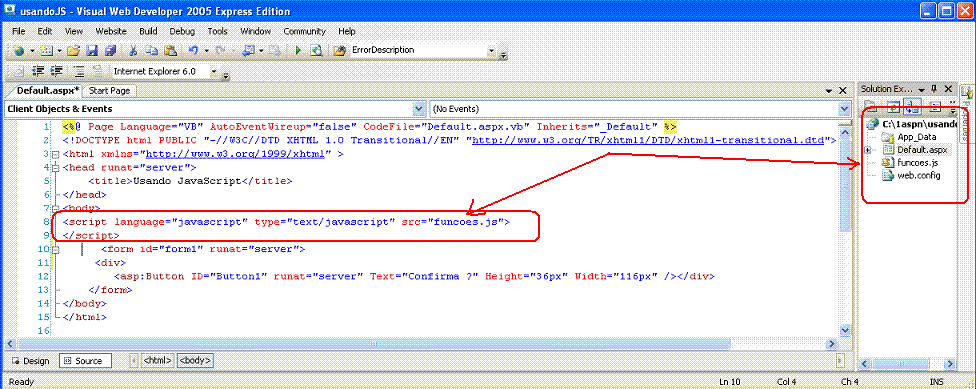This screenshot has width=976, height=389.
Task: Open the Client Objects & Events dropdown
Action: click(419, 109)
